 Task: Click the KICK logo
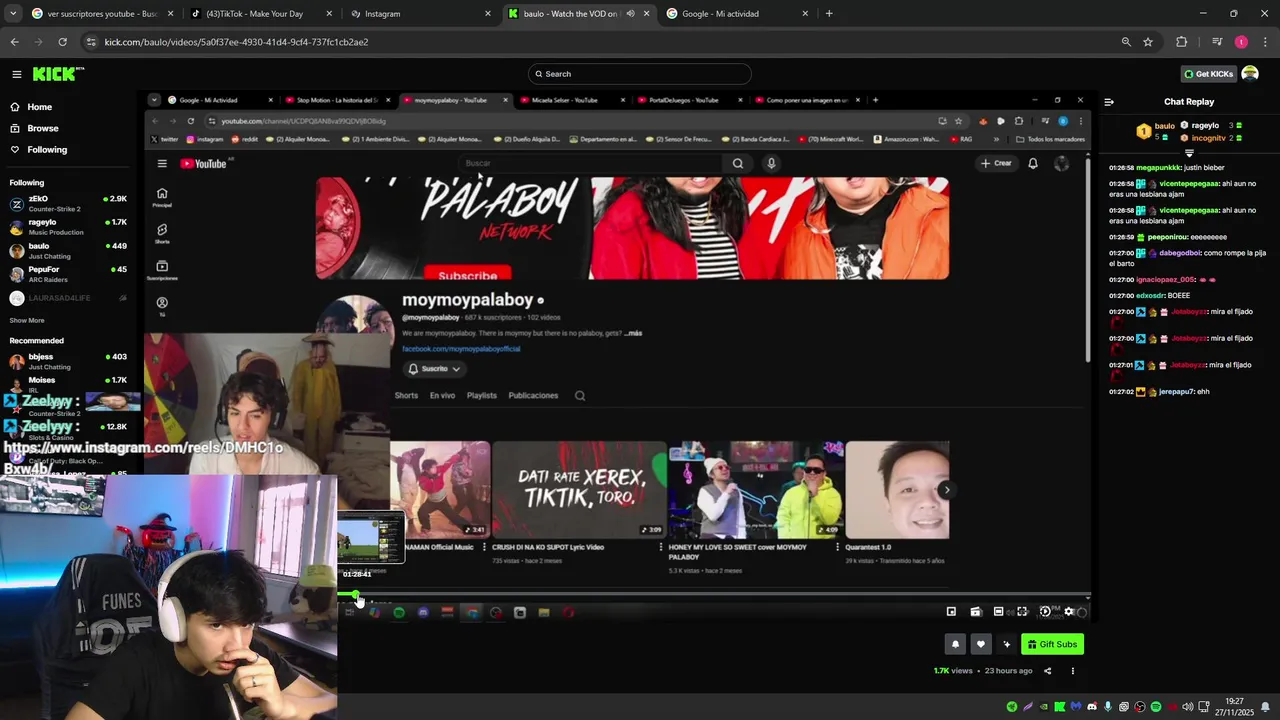coord(58,74)
